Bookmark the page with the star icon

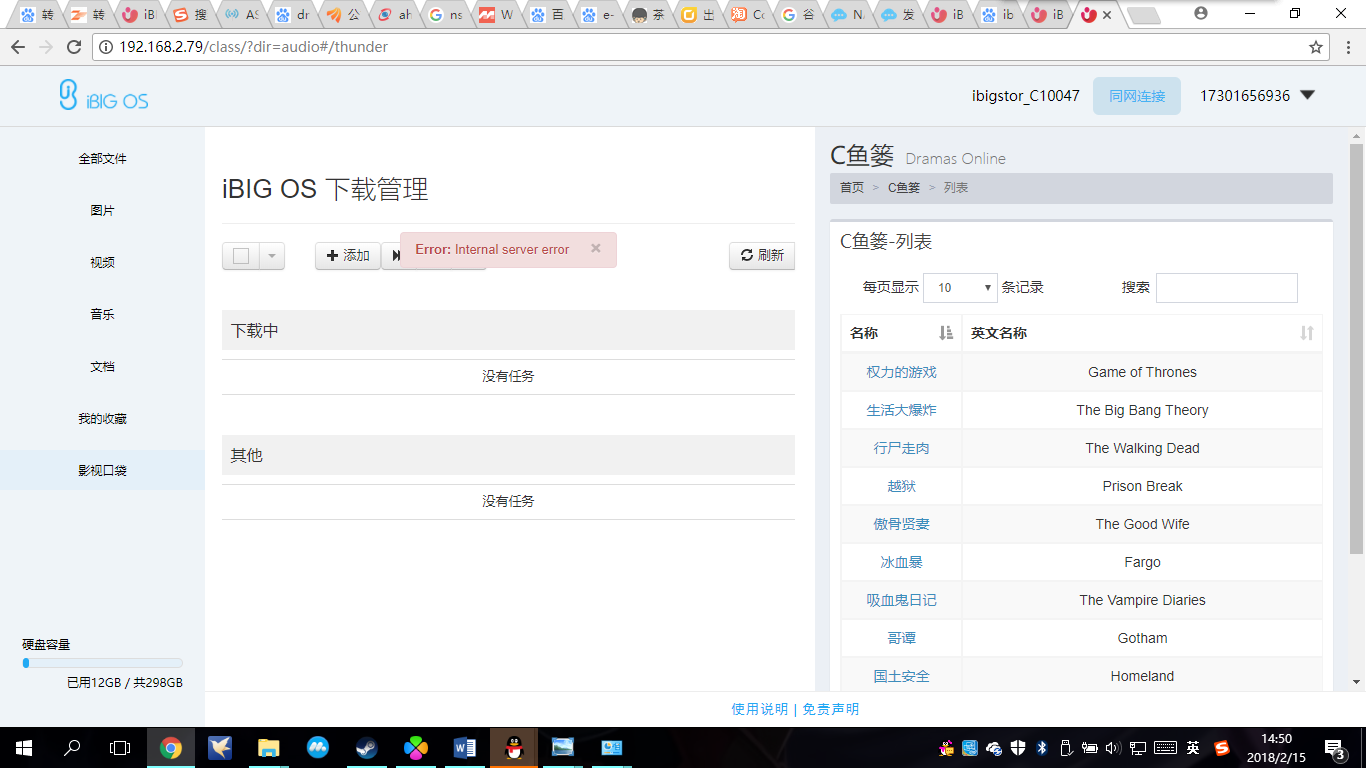click(x=1316, y=47)
